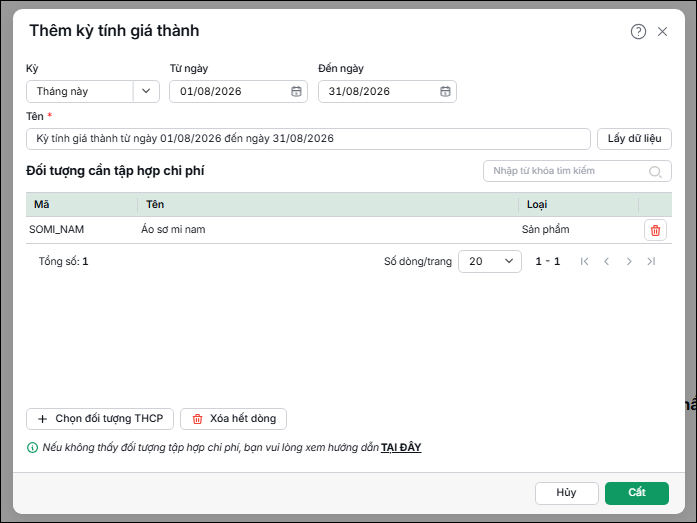This screenshot has height=523, width=697.
Task: Expand the Kỳ dropdown (Tháng này)
Action: point(146,92)
